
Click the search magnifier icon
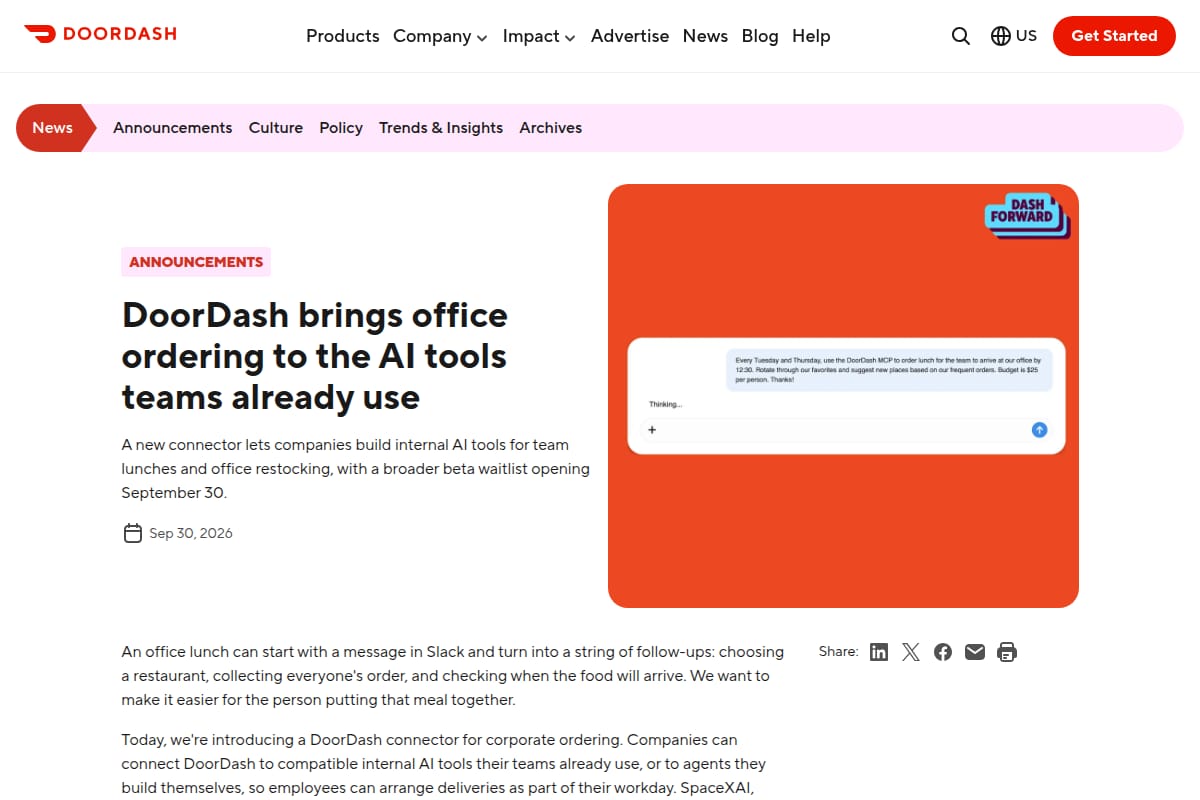tap(960, 36)
